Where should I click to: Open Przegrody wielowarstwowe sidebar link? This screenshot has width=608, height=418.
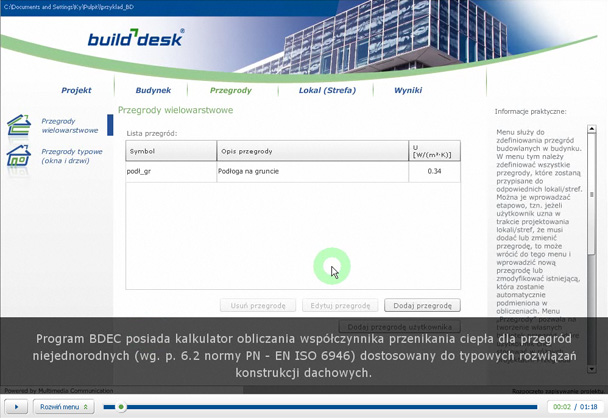click(x=70, y=126)
